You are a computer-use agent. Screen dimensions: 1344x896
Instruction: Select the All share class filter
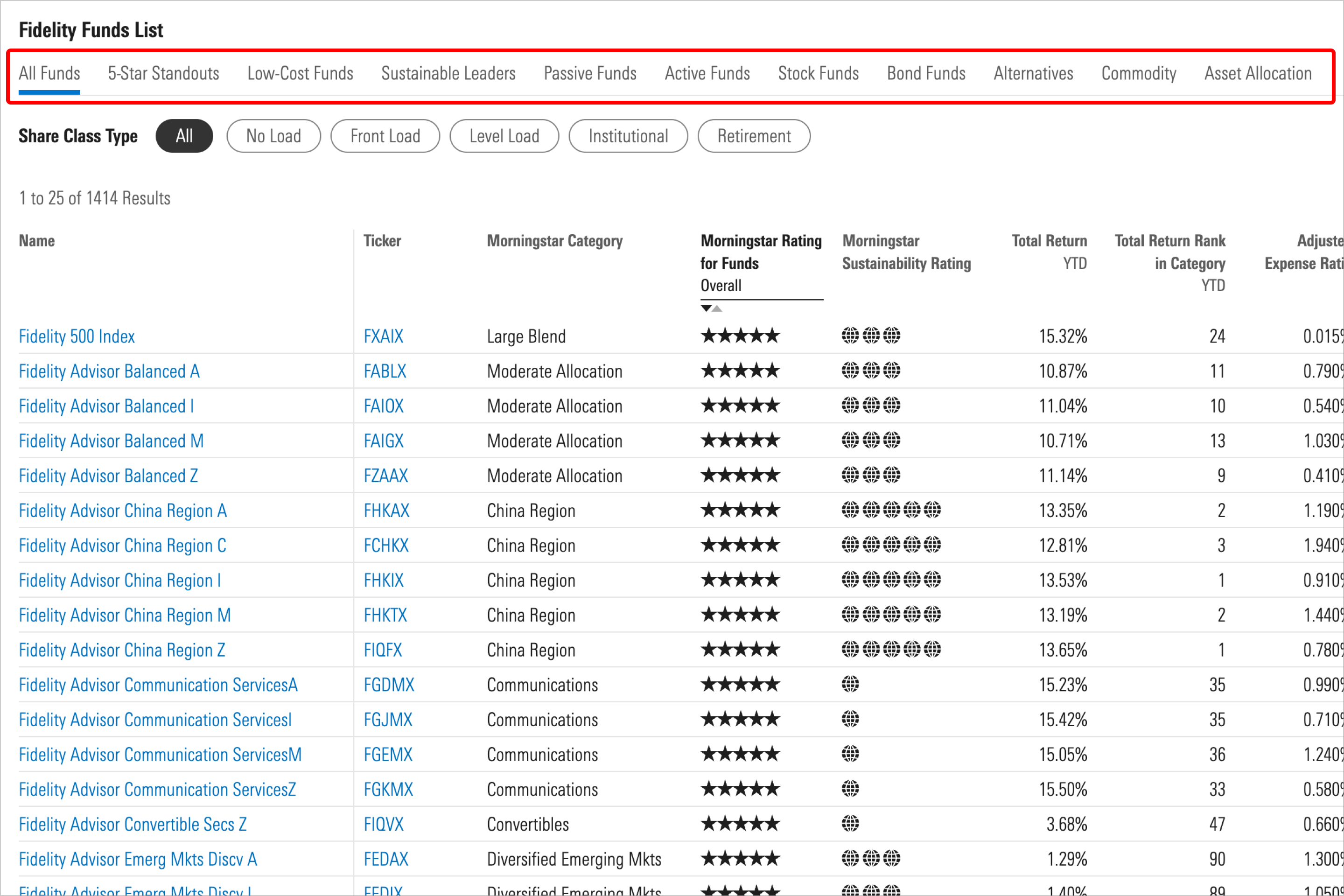(x=184, y=136)
